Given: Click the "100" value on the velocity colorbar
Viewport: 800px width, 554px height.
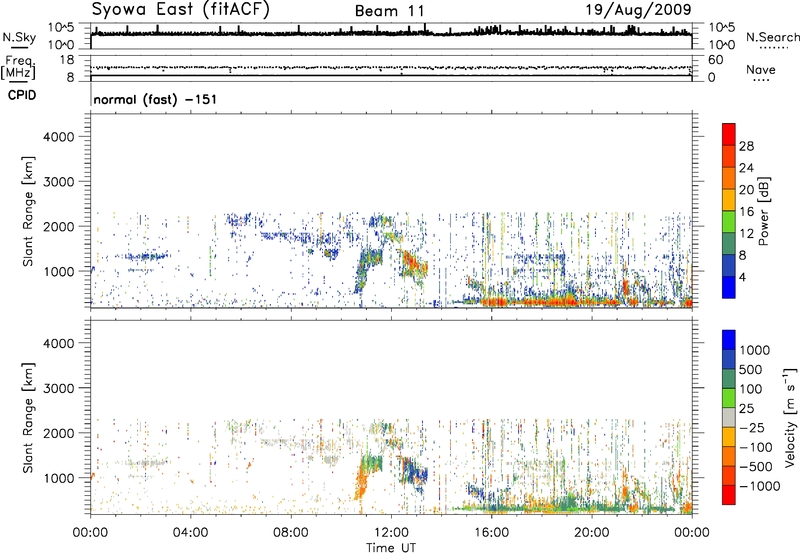Looking at the screenshot, I should [751, 389].
